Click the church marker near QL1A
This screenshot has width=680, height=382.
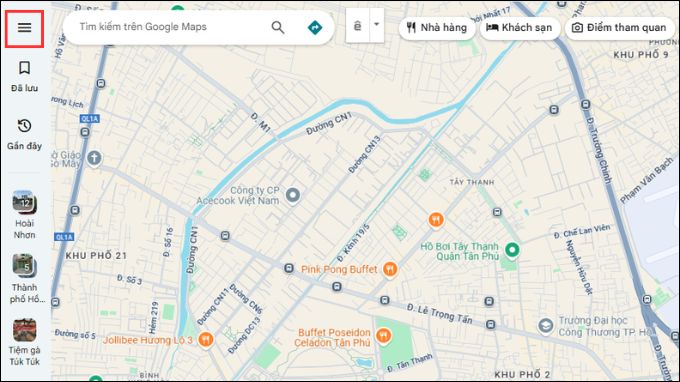pos(94,158)
